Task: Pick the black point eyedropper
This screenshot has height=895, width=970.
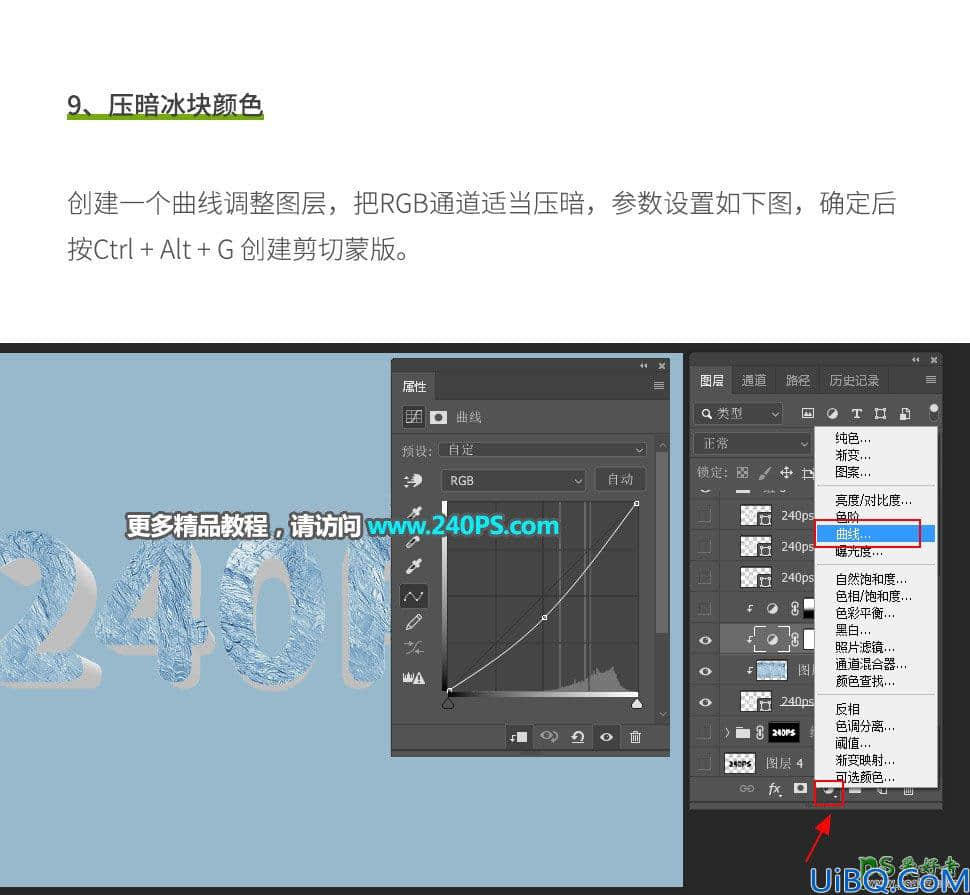Action: tap(413, 512)
